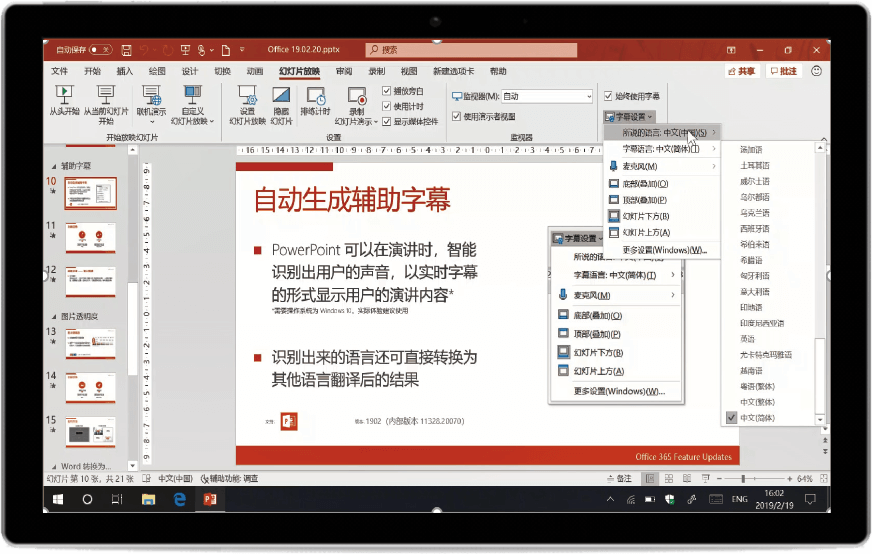
Task: Click the 搜索 search box
Action: [471, 50]
